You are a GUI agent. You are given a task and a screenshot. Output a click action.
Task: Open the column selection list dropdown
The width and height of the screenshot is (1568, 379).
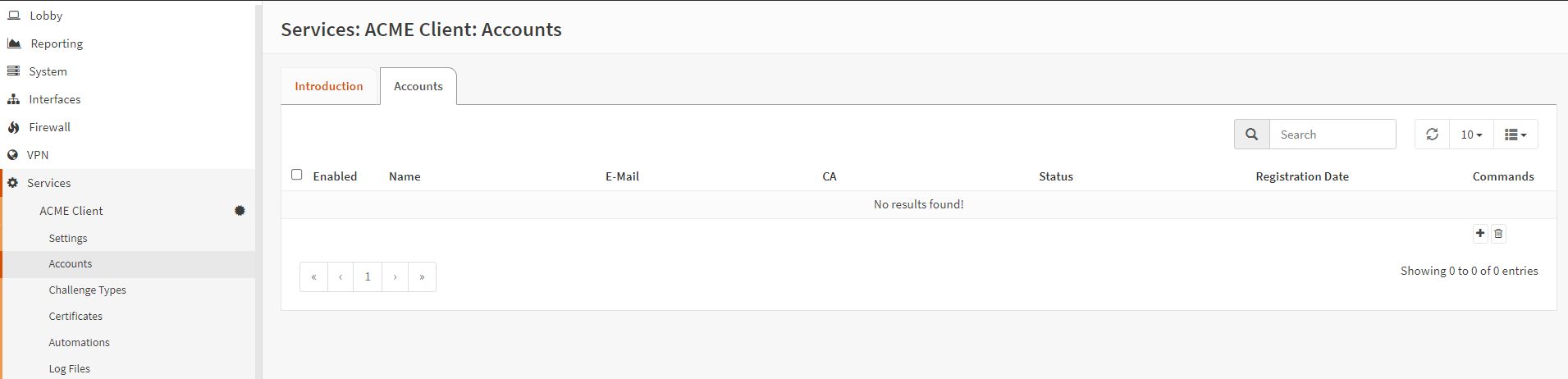click(x=1515, y=135)
